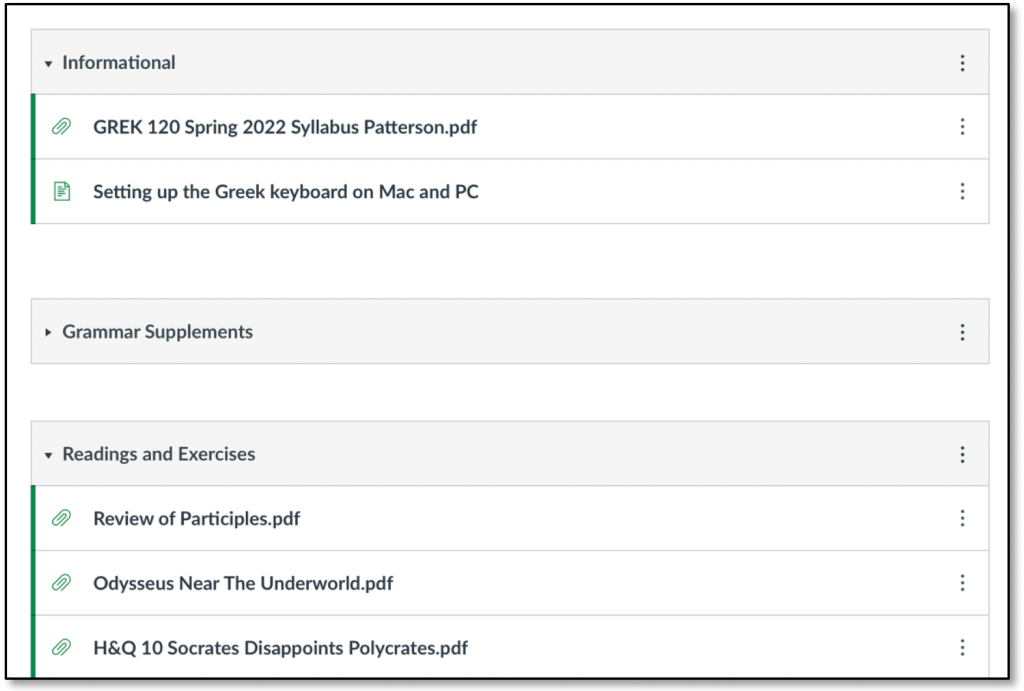Open H&Q 10 Socrates Disappoints Polycrates.pdf
Image resolution: width=1024 pixels, height=691 pixels.
pyautogui.click(x=280, y=647)
